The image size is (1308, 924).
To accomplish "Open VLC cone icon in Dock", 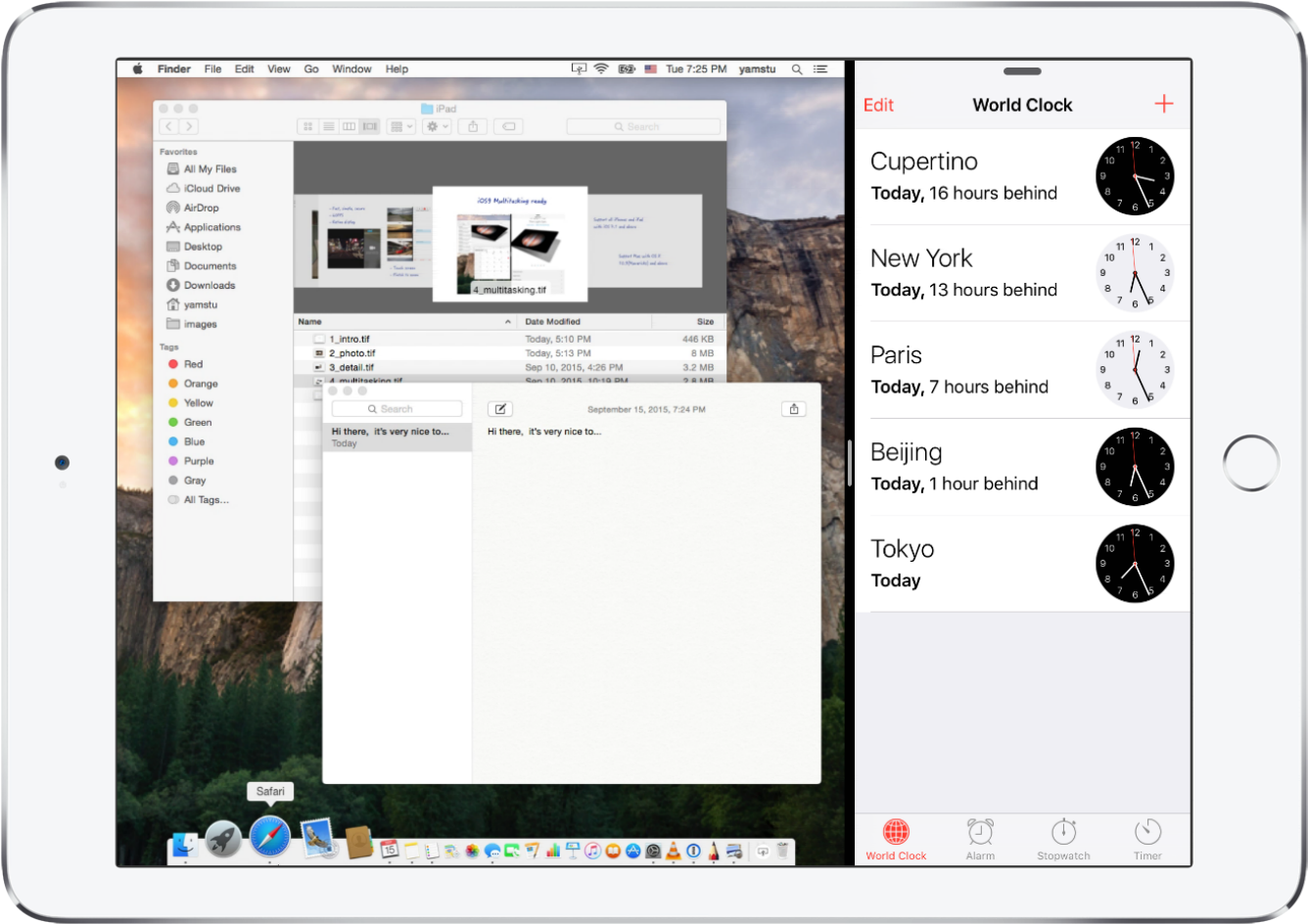I will tap(674, 851).
